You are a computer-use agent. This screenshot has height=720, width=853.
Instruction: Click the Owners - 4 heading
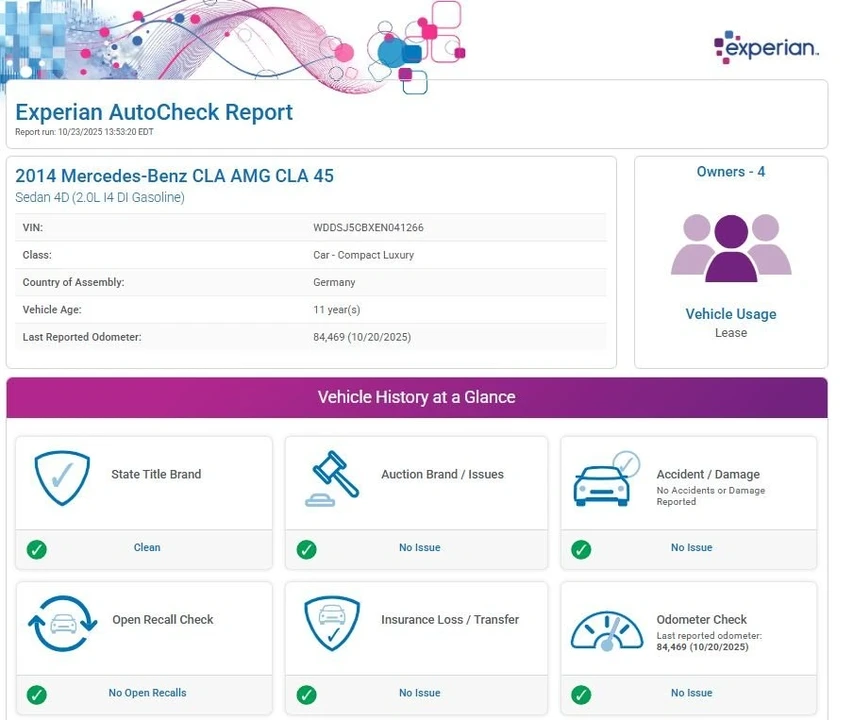point(731,172)
